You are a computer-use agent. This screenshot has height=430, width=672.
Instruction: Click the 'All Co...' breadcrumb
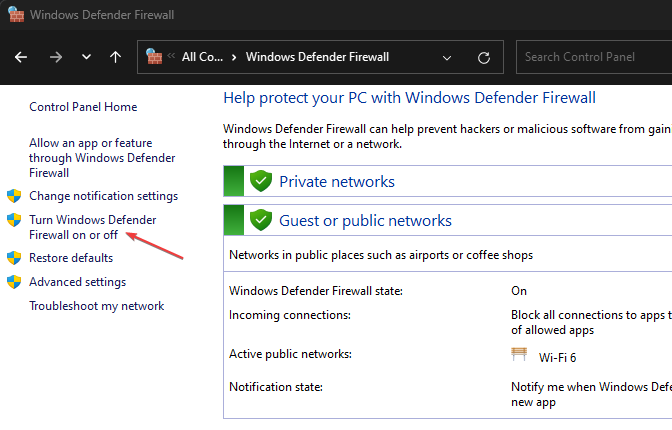click(202, 57)
